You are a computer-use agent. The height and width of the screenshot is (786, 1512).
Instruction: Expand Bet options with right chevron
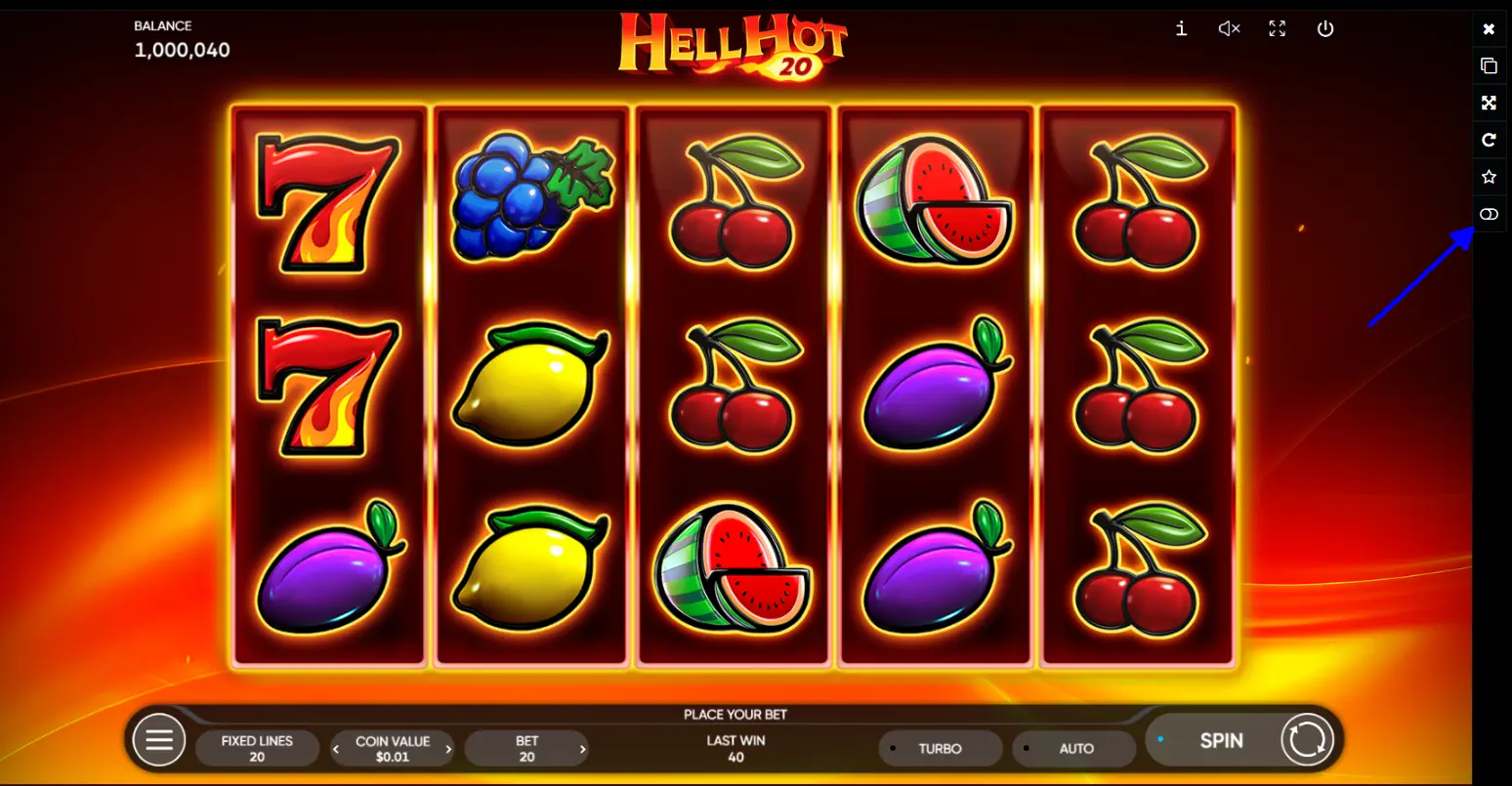tap(582, 750)
